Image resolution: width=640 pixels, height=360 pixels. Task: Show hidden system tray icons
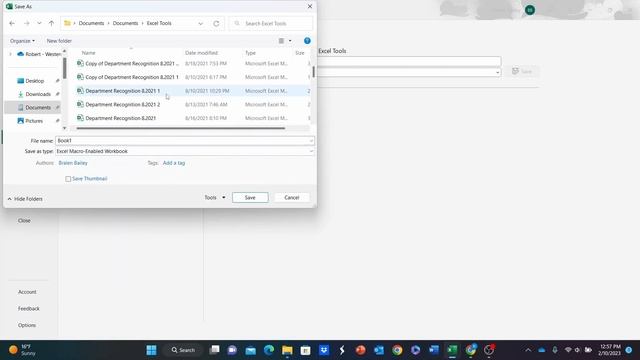[528, 350]
